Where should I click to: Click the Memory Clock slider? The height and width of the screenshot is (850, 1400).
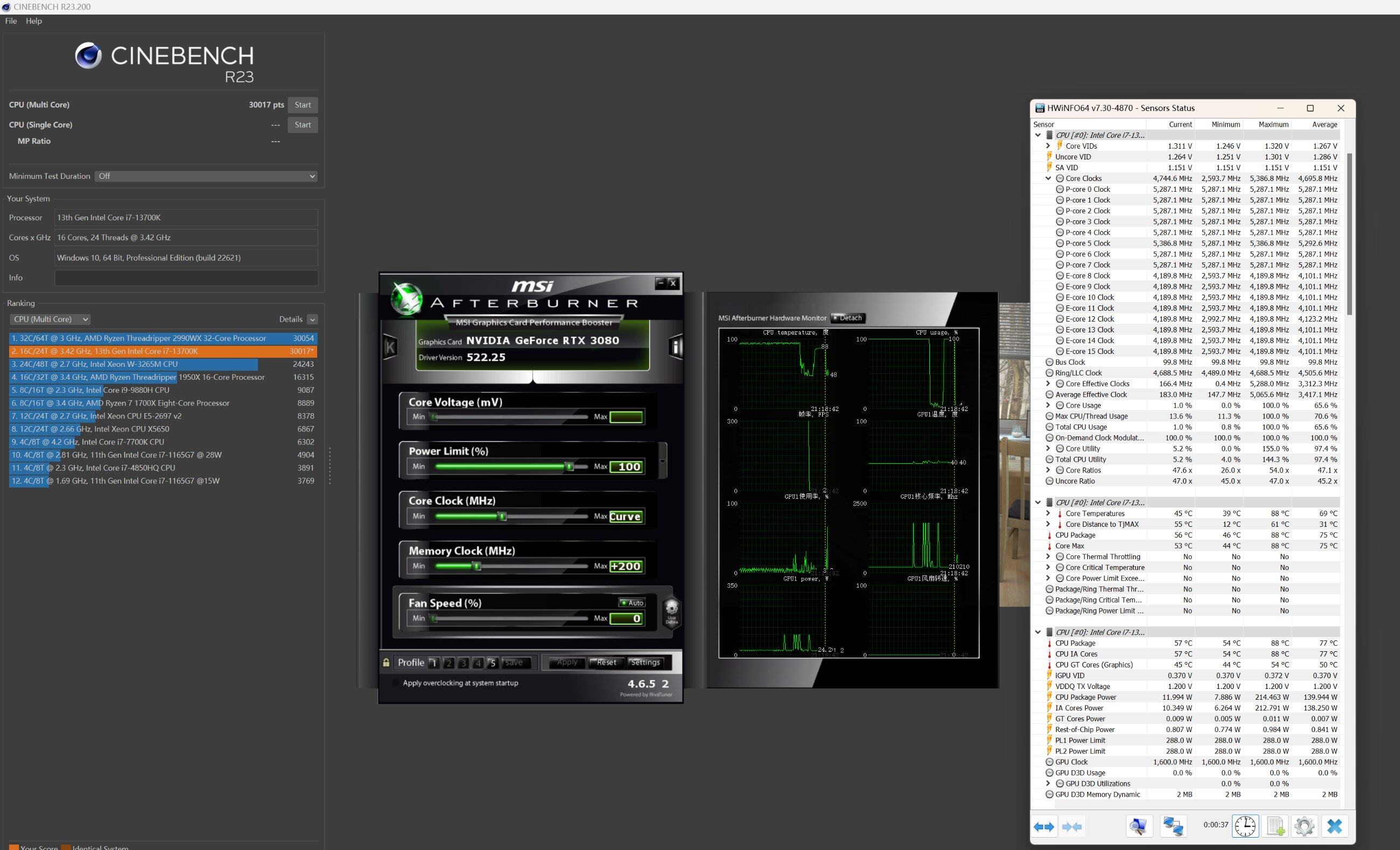pos(511,566)
